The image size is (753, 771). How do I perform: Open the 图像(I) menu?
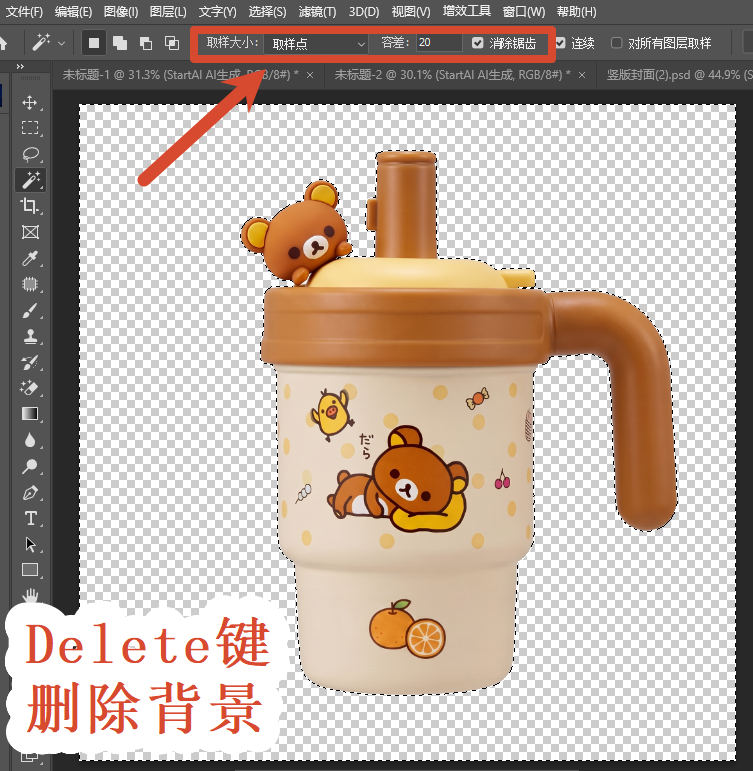121,11
